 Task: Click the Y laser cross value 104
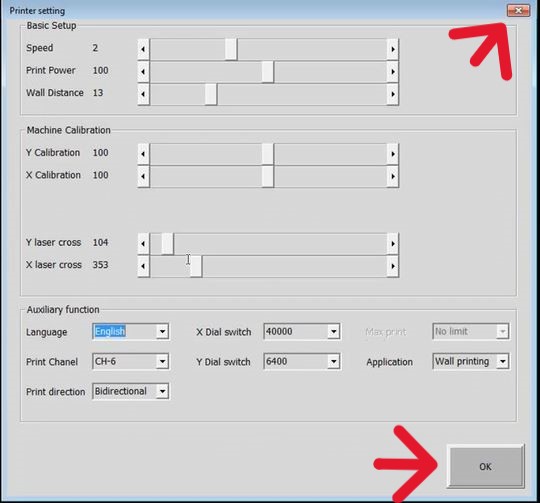click(x=100, y=242)
